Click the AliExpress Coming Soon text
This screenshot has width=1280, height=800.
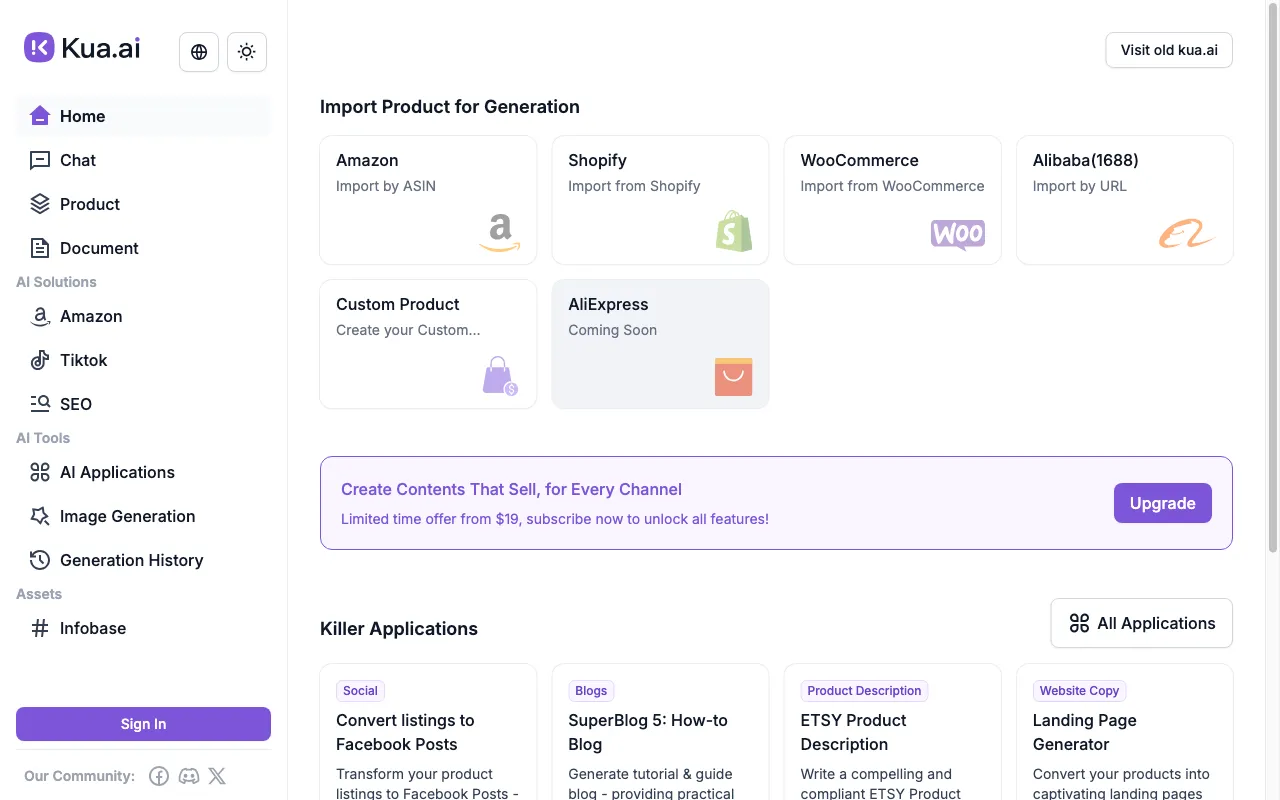(612, 330)
